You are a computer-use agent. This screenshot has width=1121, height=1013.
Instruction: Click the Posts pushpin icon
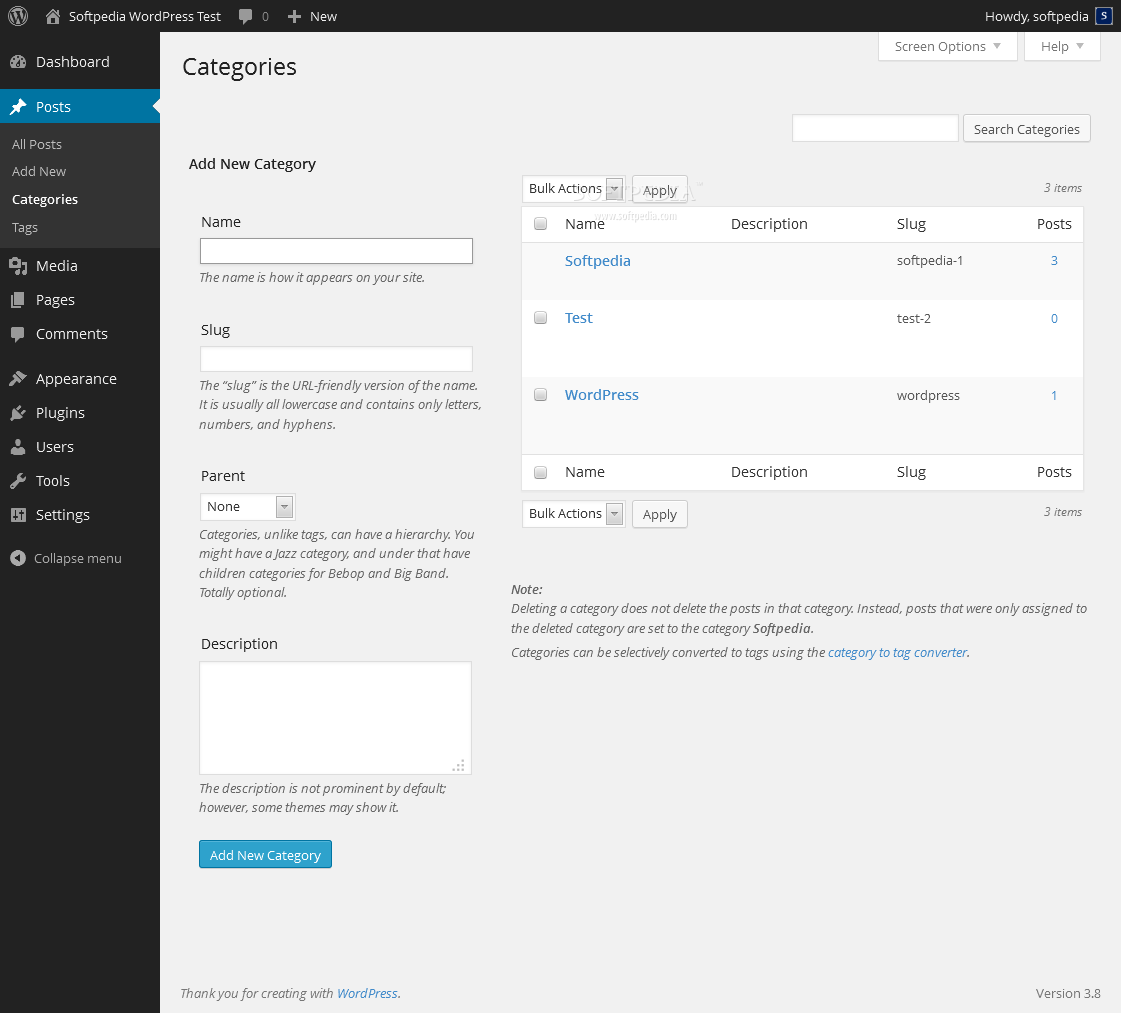(x=18, y=107)
